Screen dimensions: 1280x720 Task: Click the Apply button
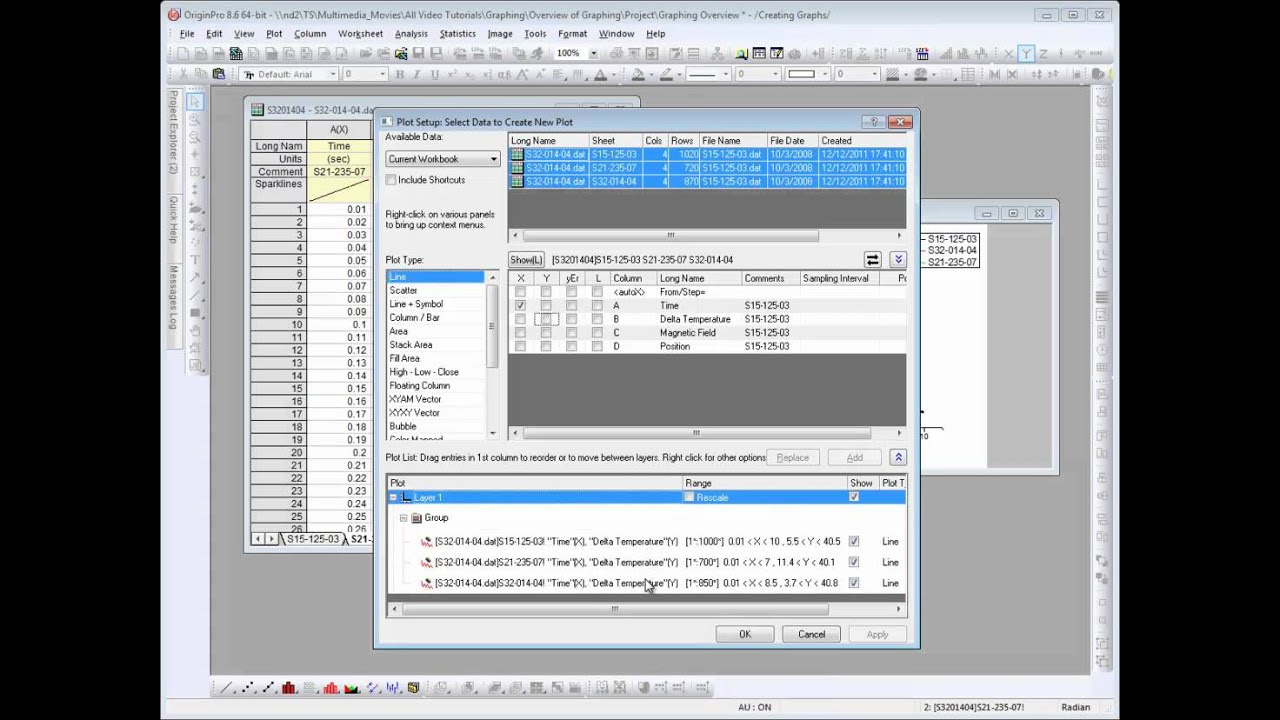(x=877, y=634)
